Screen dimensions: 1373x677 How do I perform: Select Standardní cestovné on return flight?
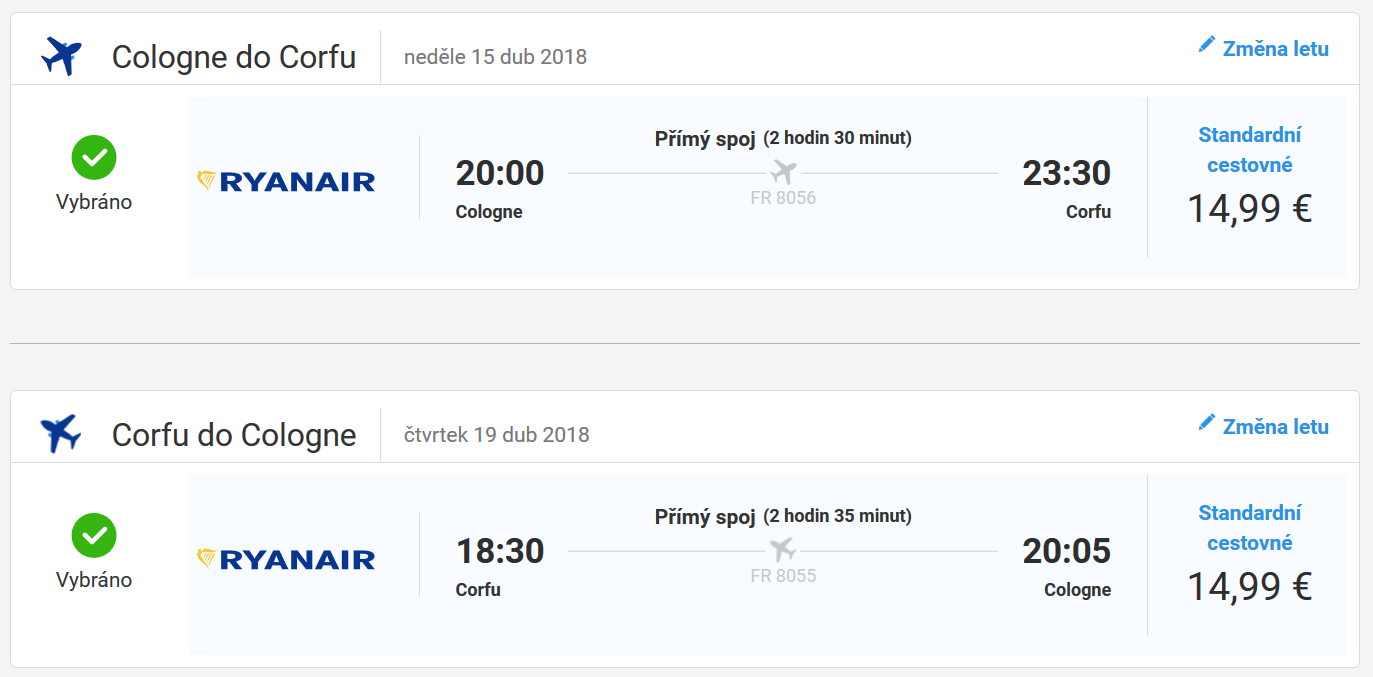[x=1250, y=528]
